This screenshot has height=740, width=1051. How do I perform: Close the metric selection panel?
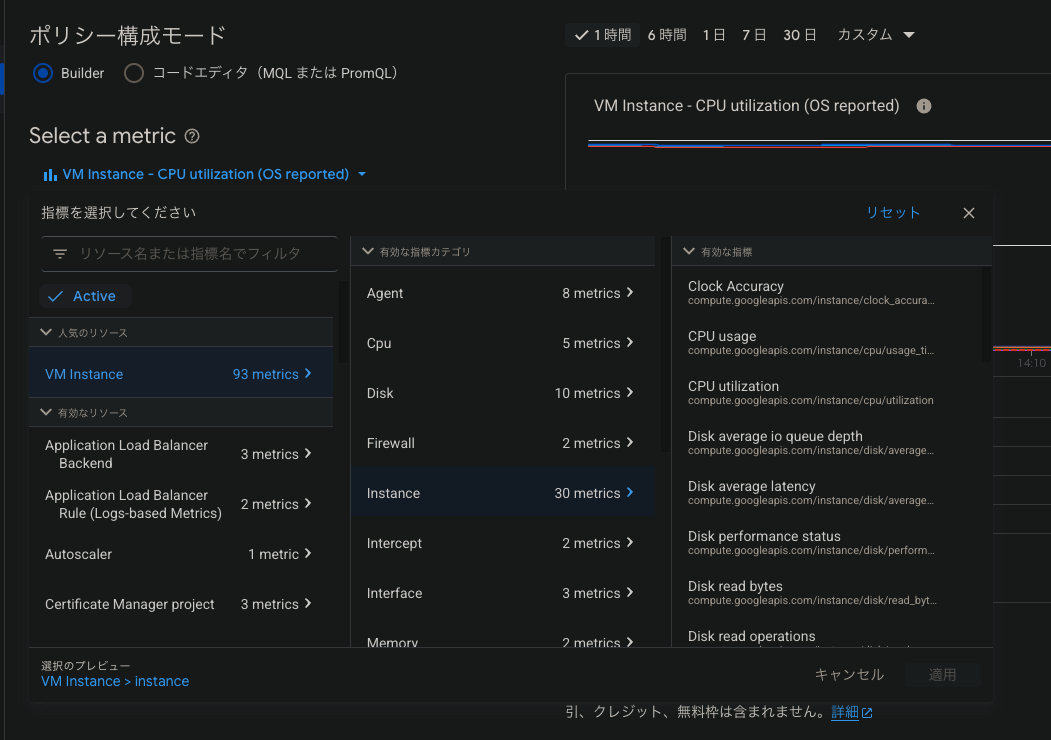click(x=968, y=213)
